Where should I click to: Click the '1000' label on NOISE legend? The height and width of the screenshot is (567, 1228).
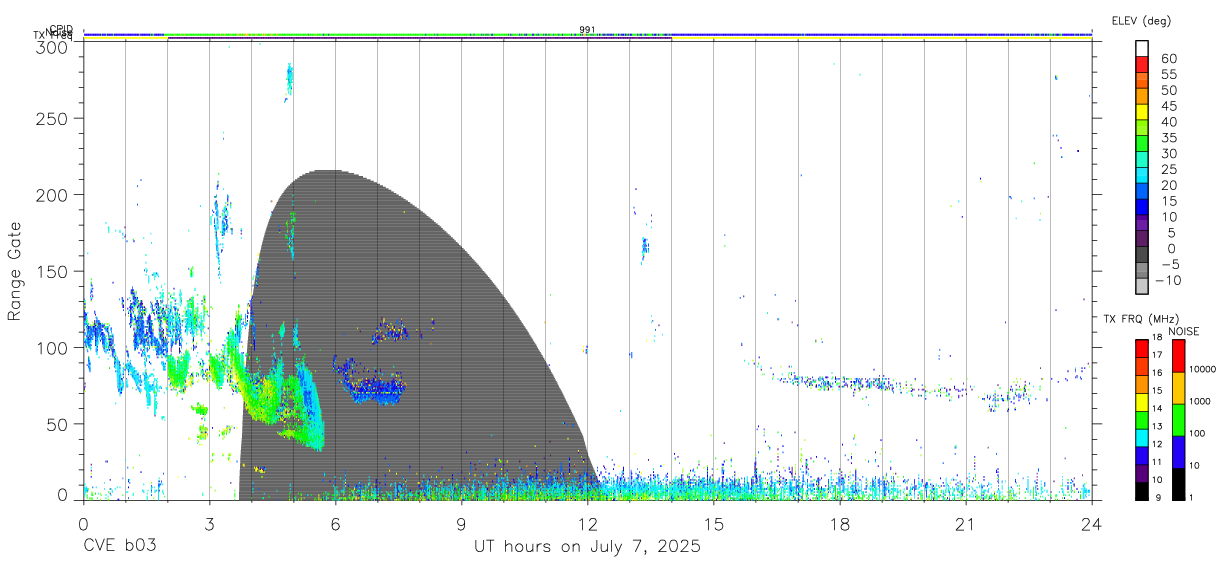(x=1199, y=401)
